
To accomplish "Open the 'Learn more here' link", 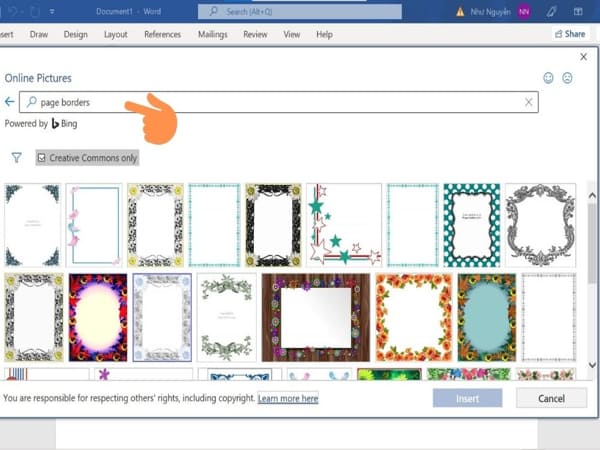I will pos(288,399).
